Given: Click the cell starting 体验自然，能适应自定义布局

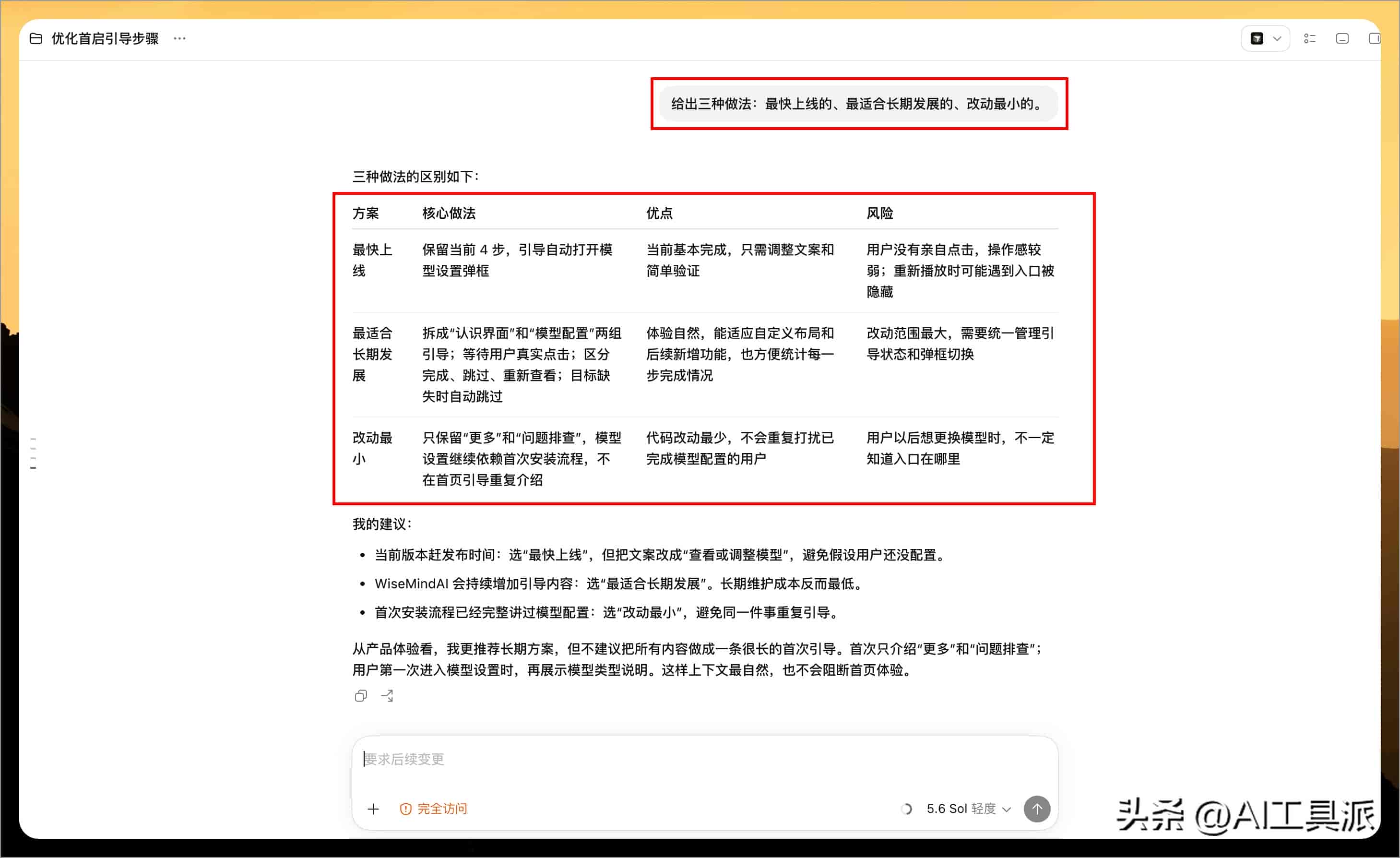Looking at the screenshot, I should [x=740, y=354].
